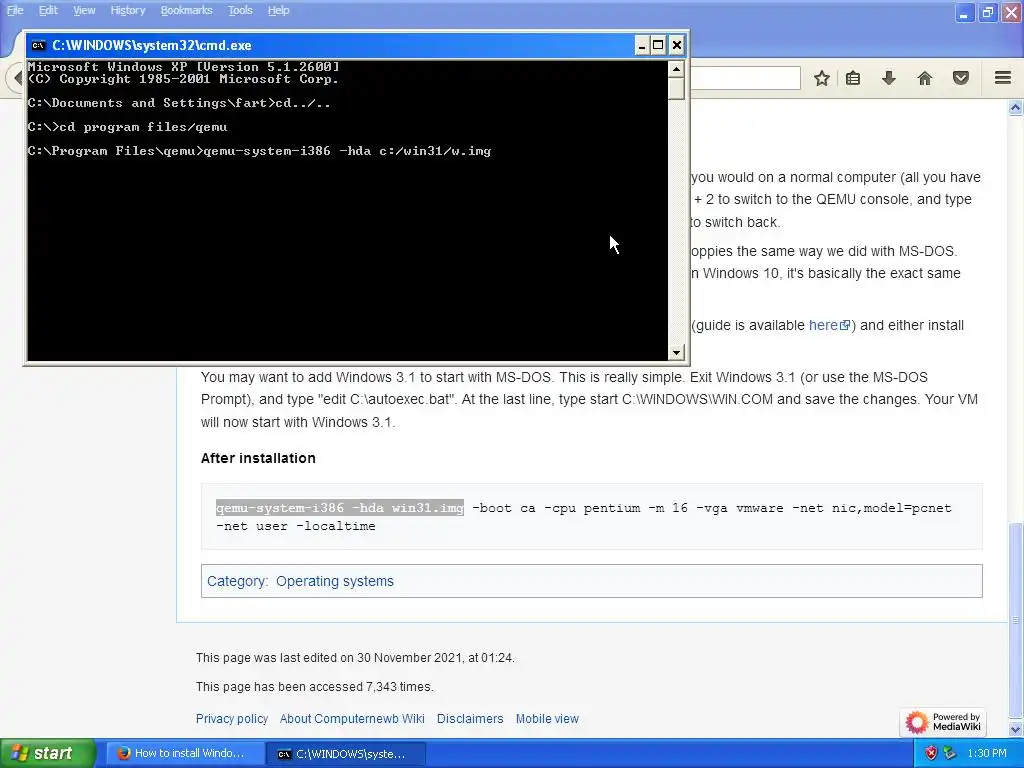1024x768 pixels.
Task: Open the Tools menu
Action: (x=240, y=10)
